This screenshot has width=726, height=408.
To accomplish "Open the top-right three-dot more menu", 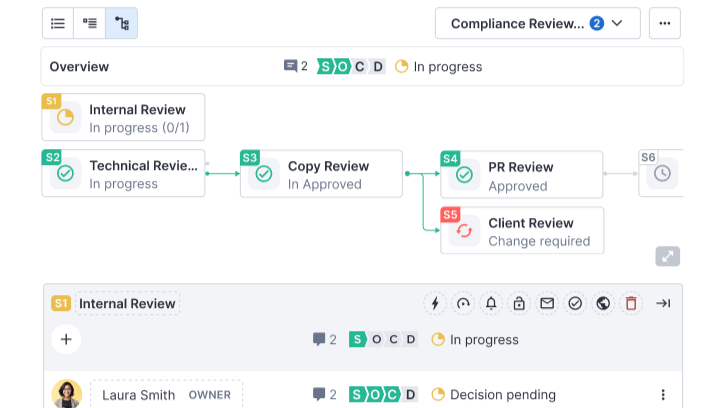I will tap(665, 23).
